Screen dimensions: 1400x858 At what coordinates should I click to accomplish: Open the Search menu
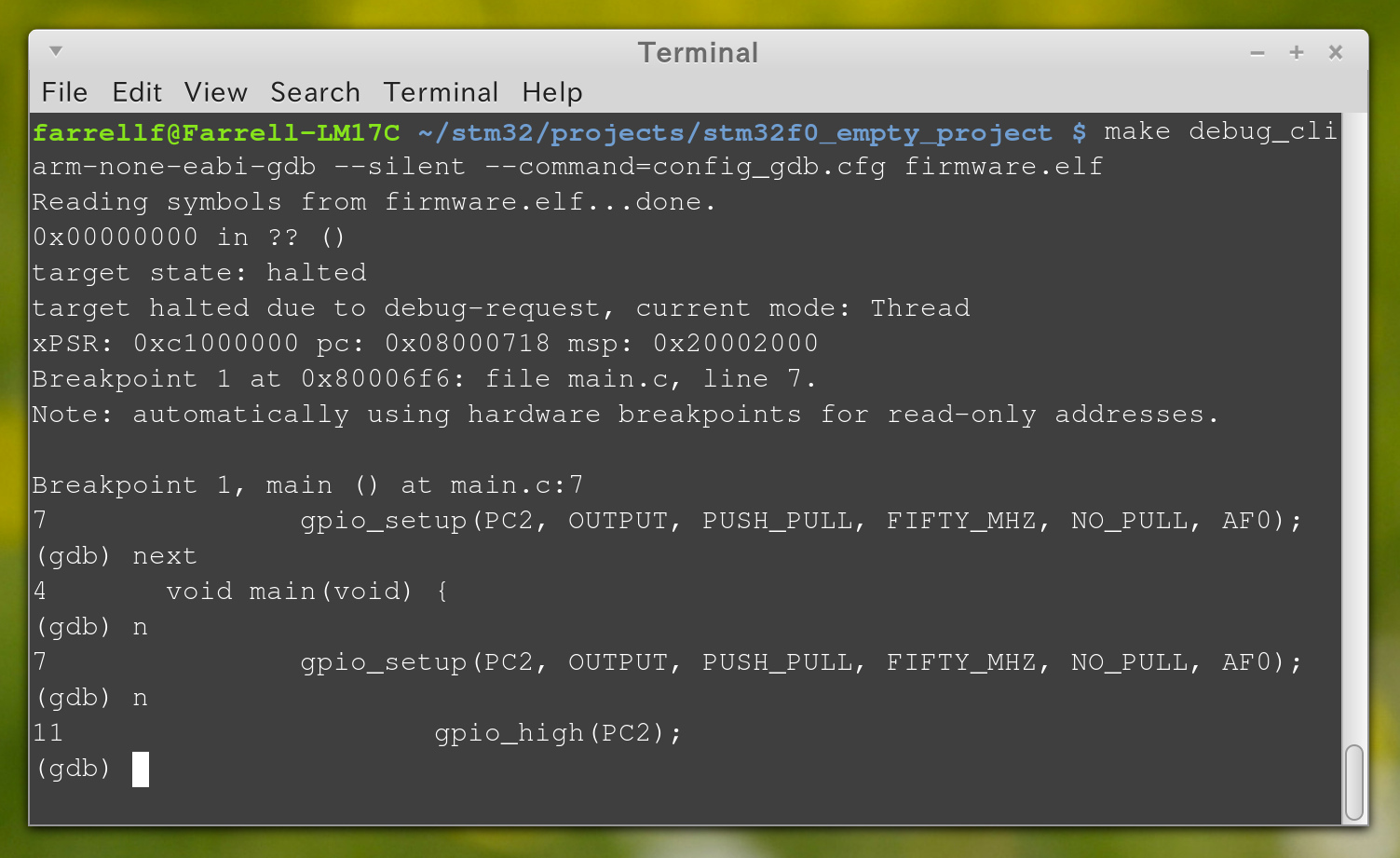coord(316,92)
